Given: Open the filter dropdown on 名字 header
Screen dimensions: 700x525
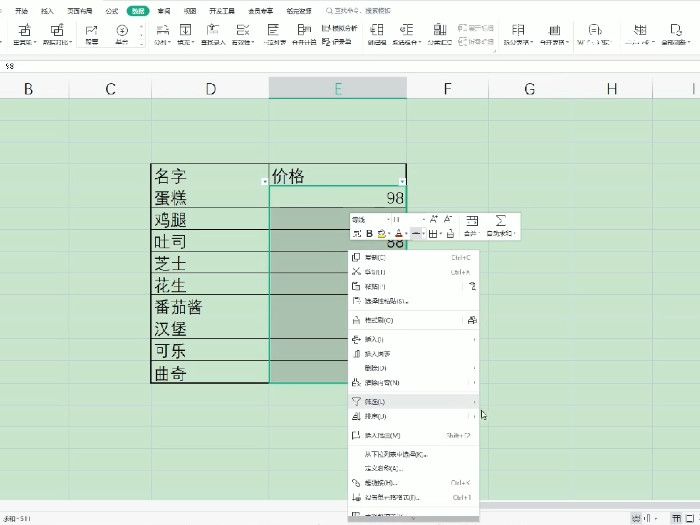Looking at the screenshot, I should [264, 181].
